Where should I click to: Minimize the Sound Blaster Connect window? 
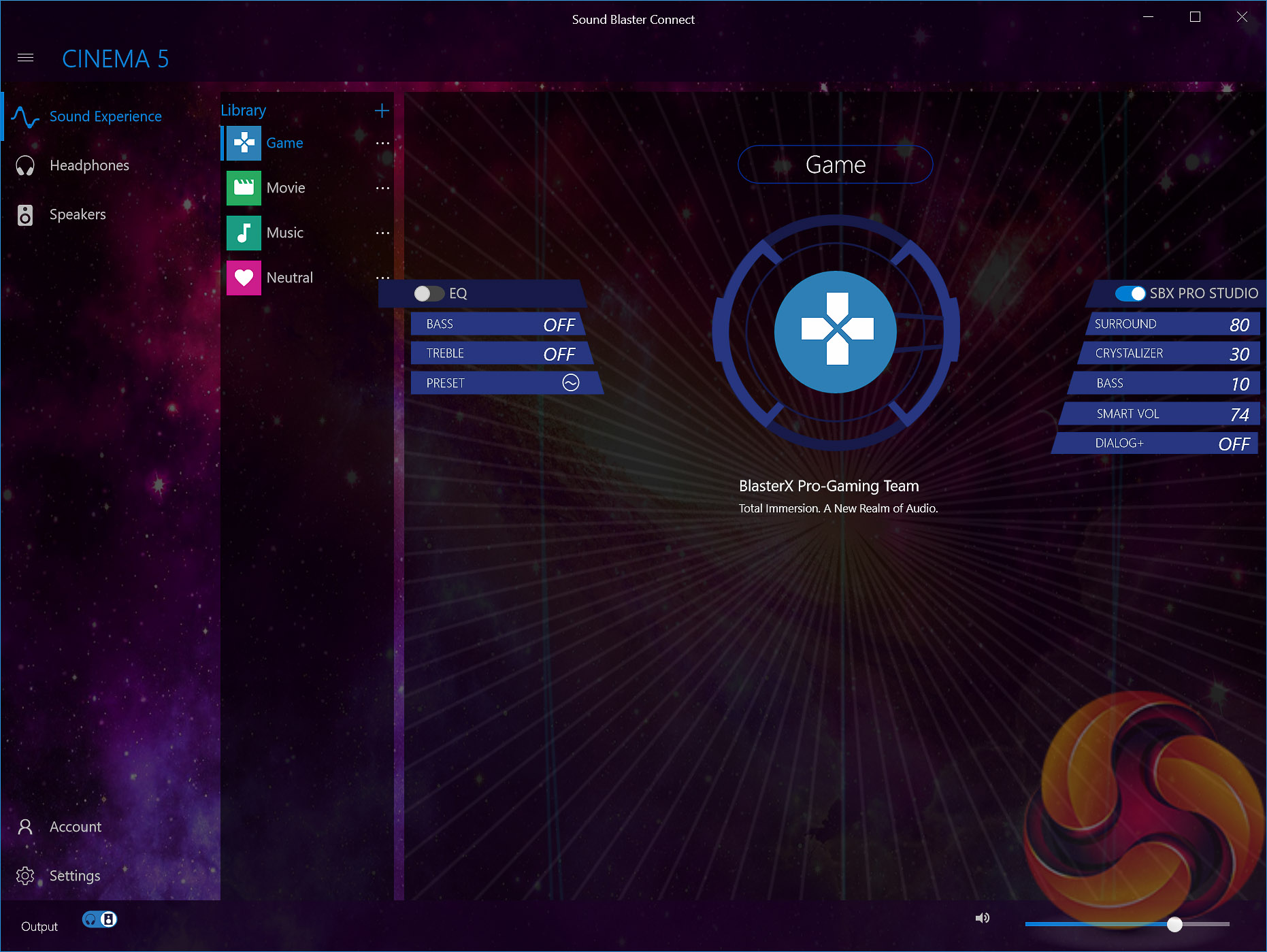(1149, 18)
